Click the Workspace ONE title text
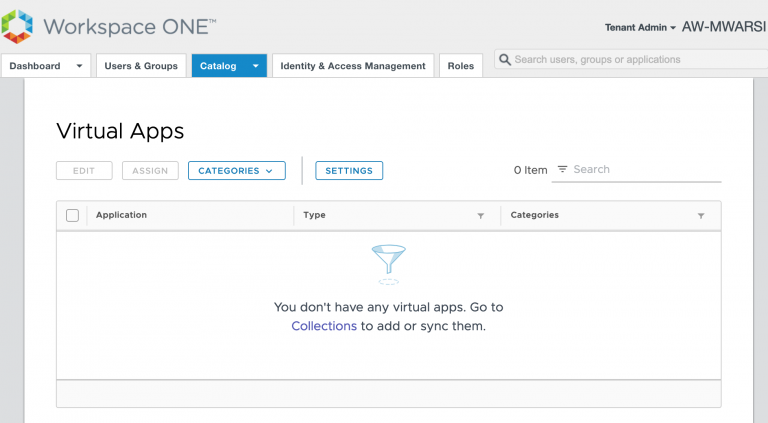The height and width of the screenshot is (423, 768). pos(130,26)
